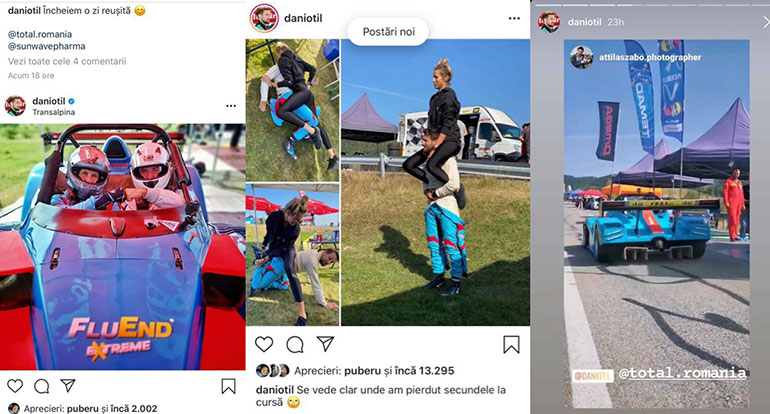Screen dimensions: 770x414
Task: Open the @sunwavepharma mention link
Action: [x=47, y=46]
